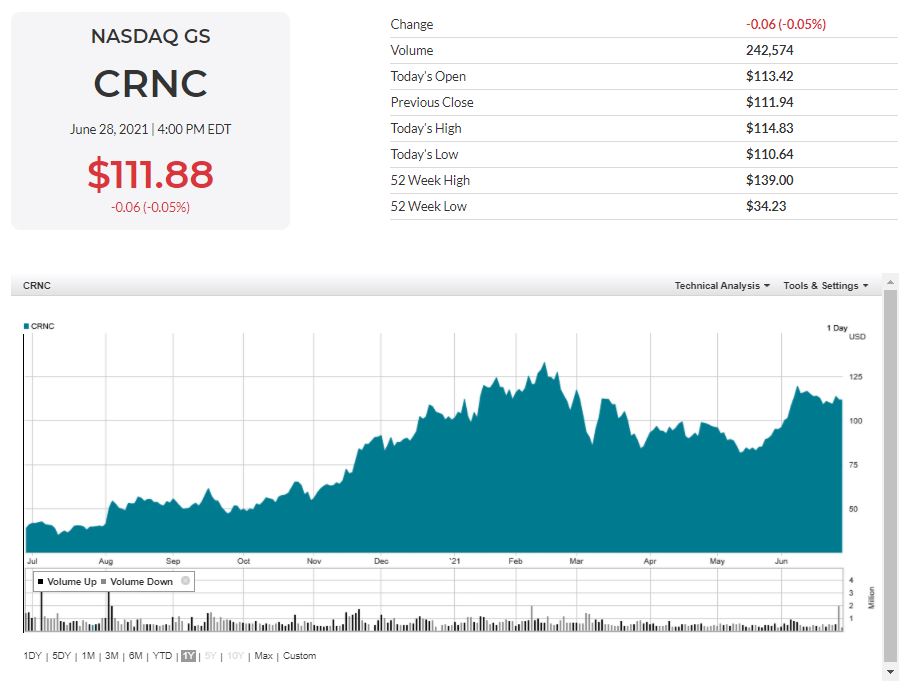
Task: Click the gray Volume Down legend marker
Action: [104, 582]
